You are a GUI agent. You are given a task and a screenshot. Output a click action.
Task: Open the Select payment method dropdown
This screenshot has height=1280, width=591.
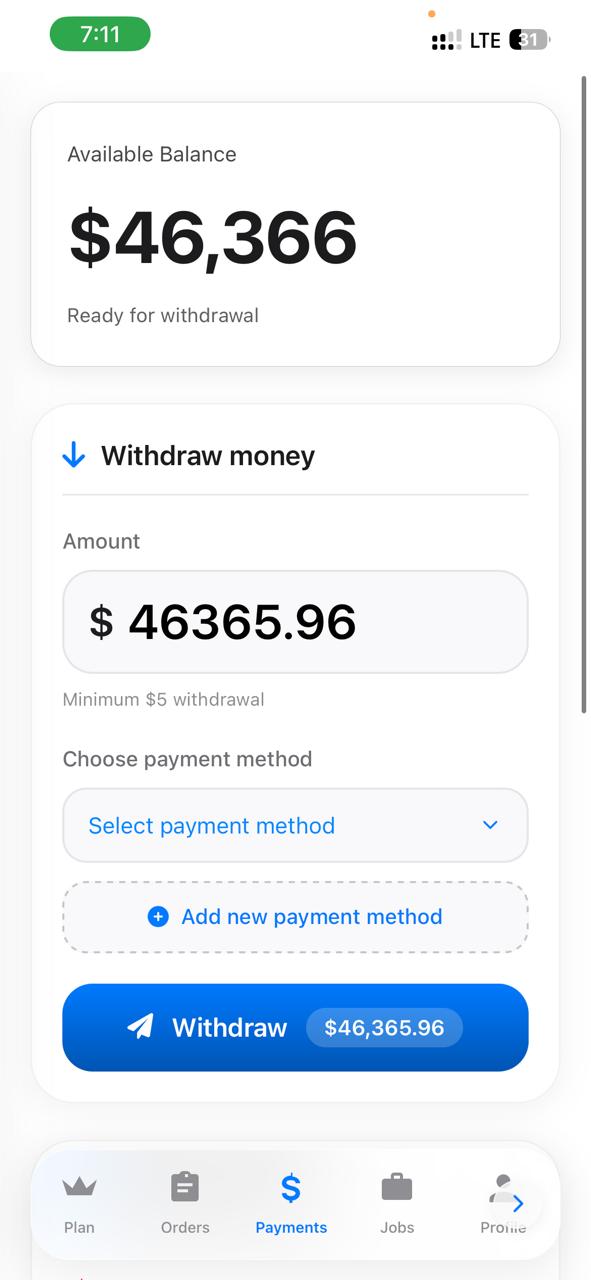(x=295, y=825)
